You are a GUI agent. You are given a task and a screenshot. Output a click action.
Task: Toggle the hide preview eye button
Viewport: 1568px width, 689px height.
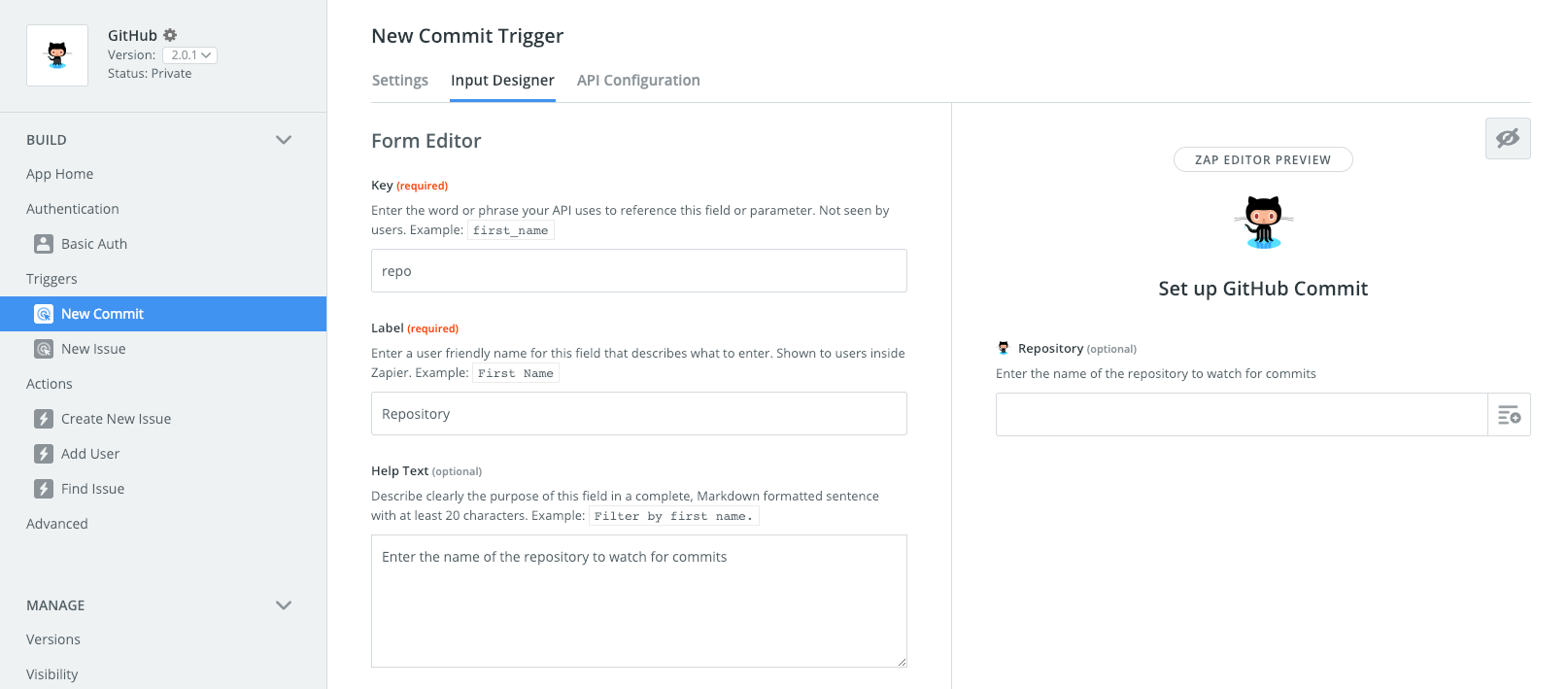point(1508,138)
